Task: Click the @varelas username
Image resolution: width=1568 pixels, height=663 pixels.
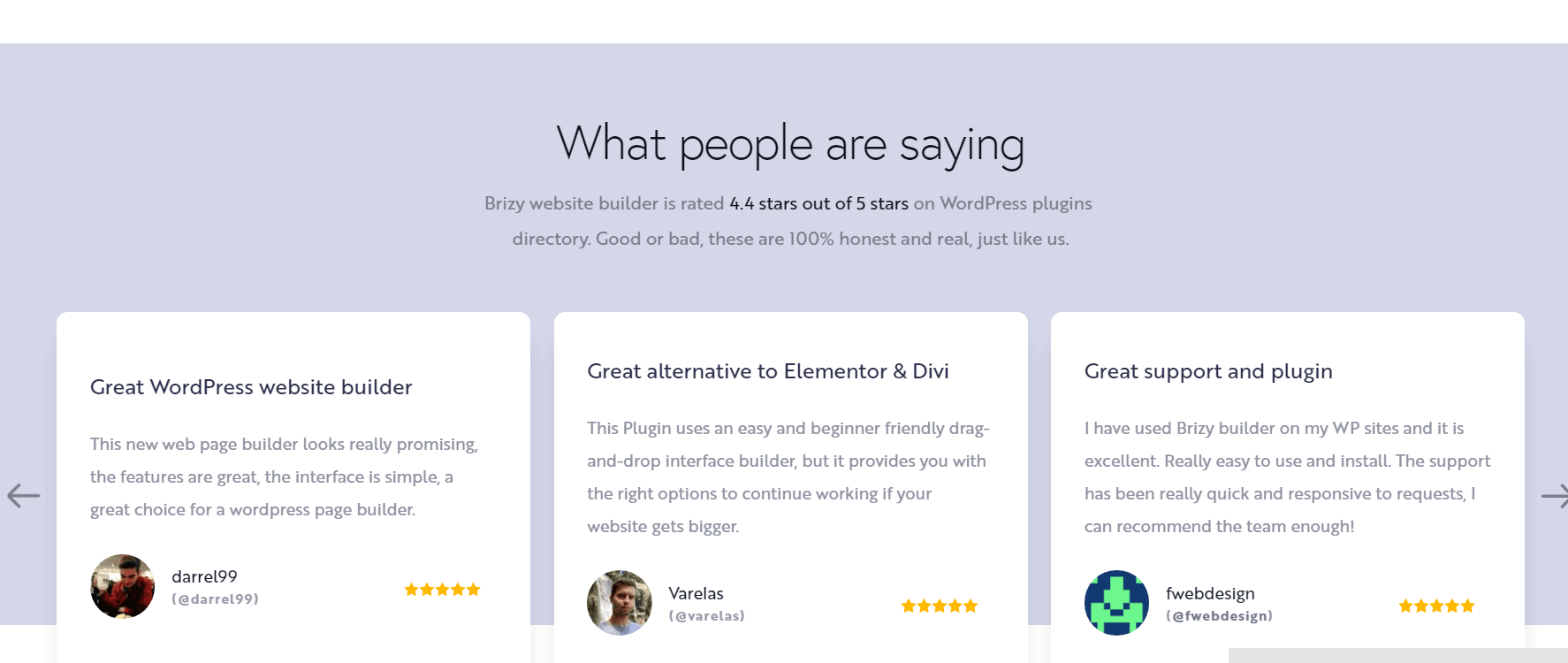Action: pyautogui.click(x=707, y=615)
